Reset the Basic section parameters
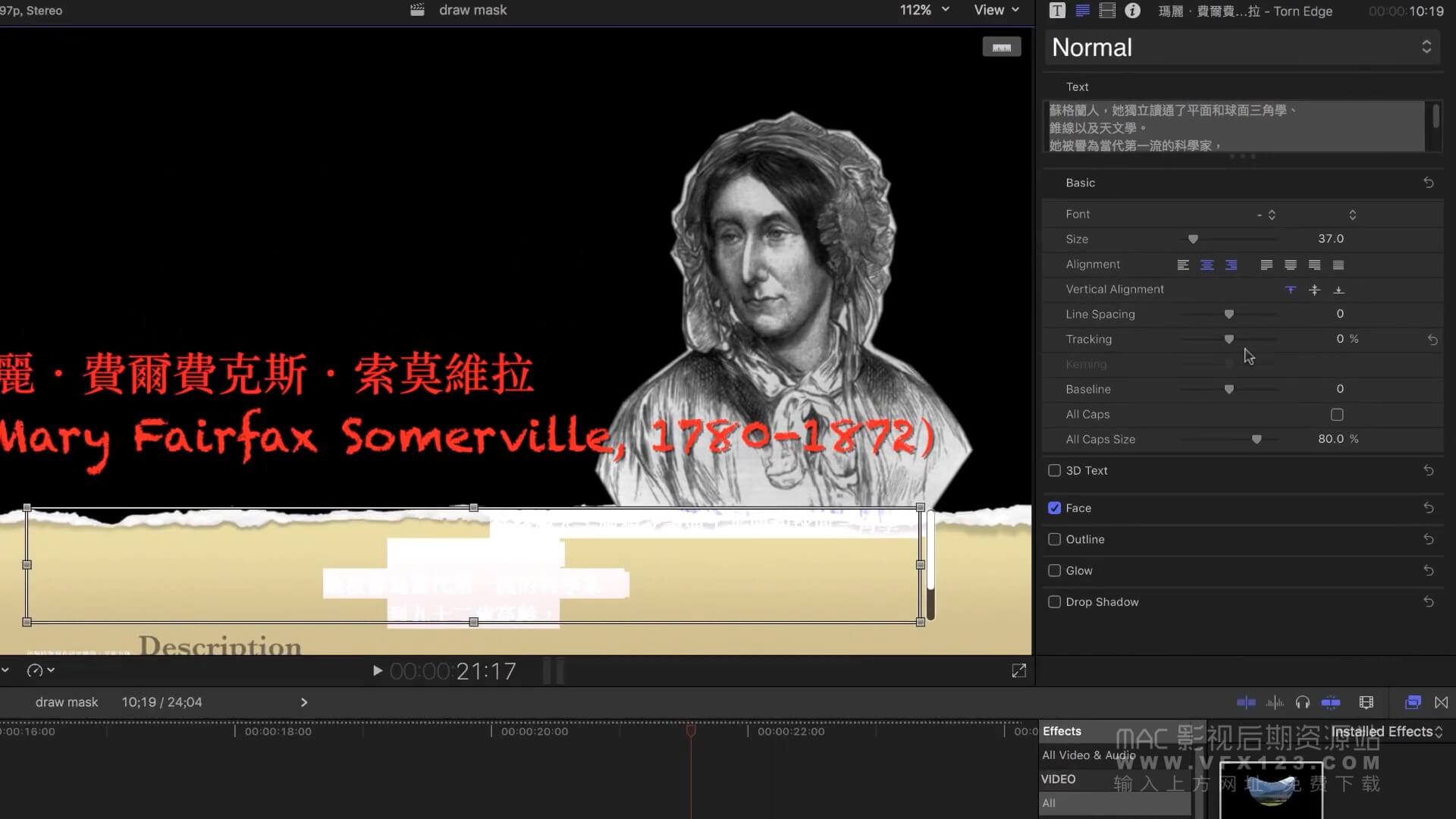This screenshot has height=819, width=1456. click(1429, 183)
